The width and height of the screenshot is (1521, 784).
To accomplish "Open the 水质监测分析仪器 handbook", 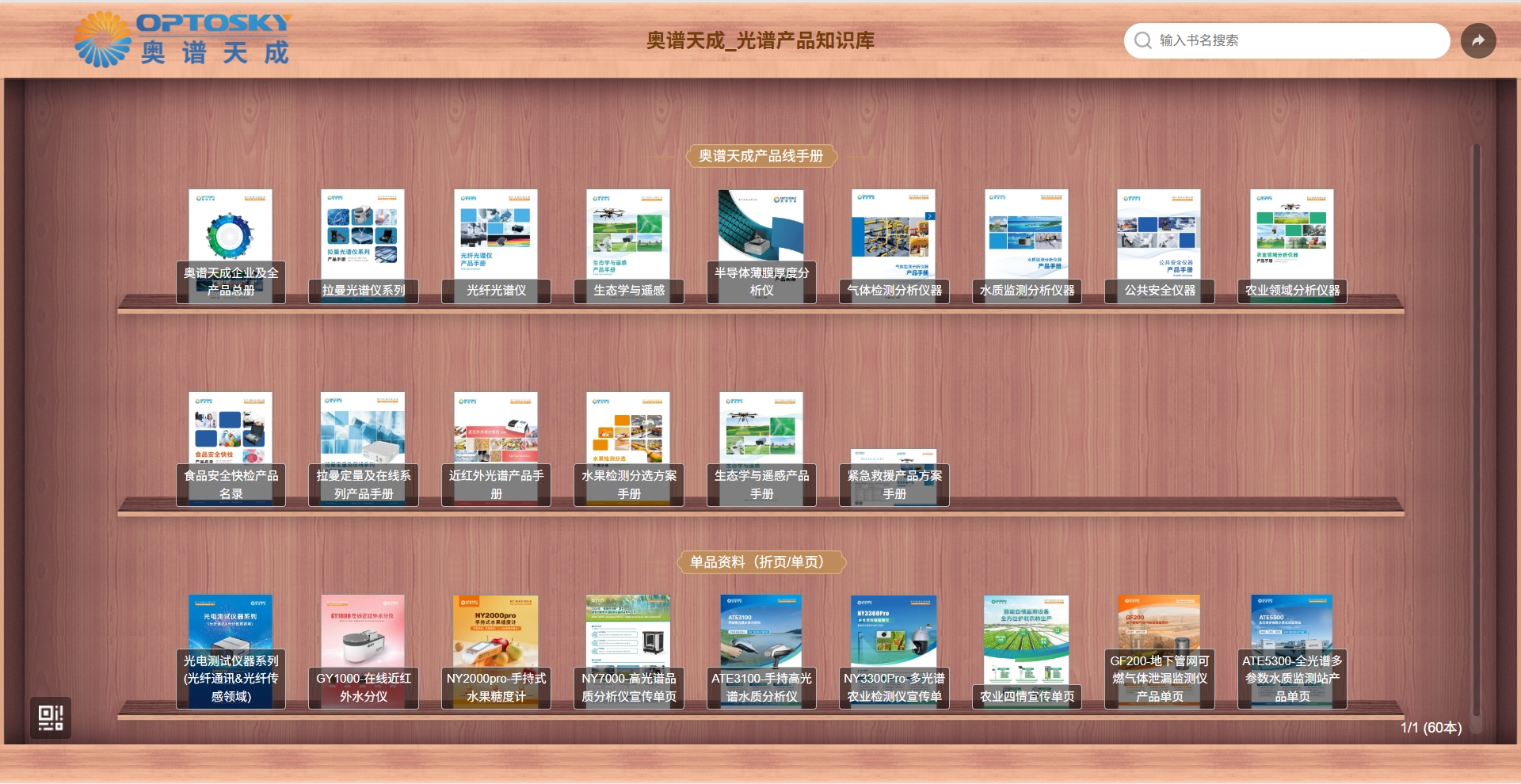I will [1027, 245].
